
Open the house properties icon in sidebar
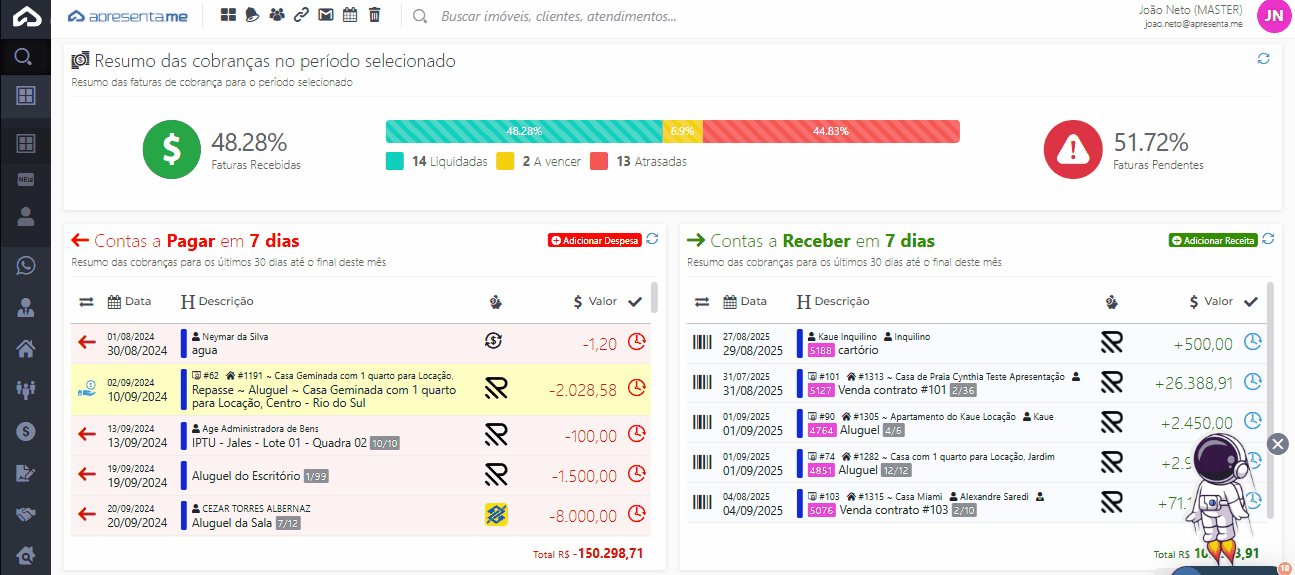[x=25, y=348]
